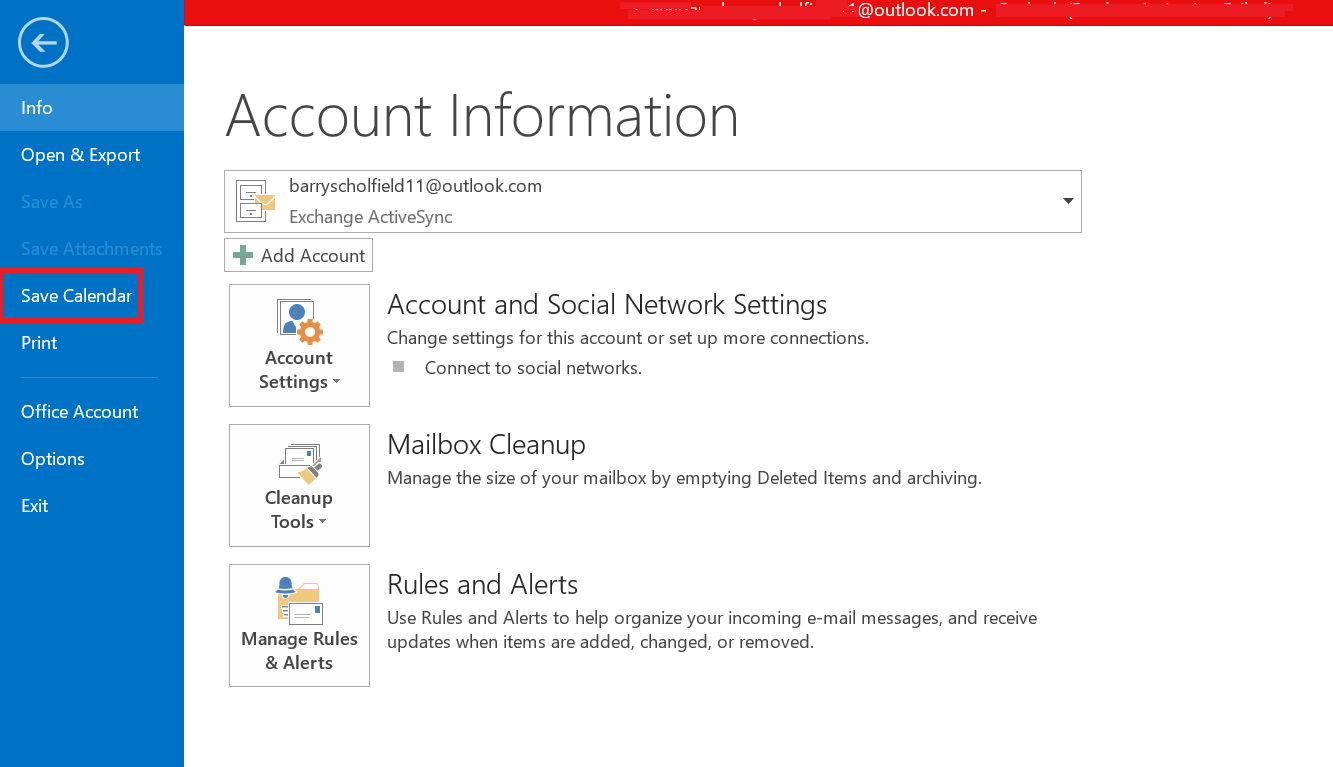The height and width of the screenshot is (767, 1333).
Task: Go to Office Account
Action: coord(92,412)
